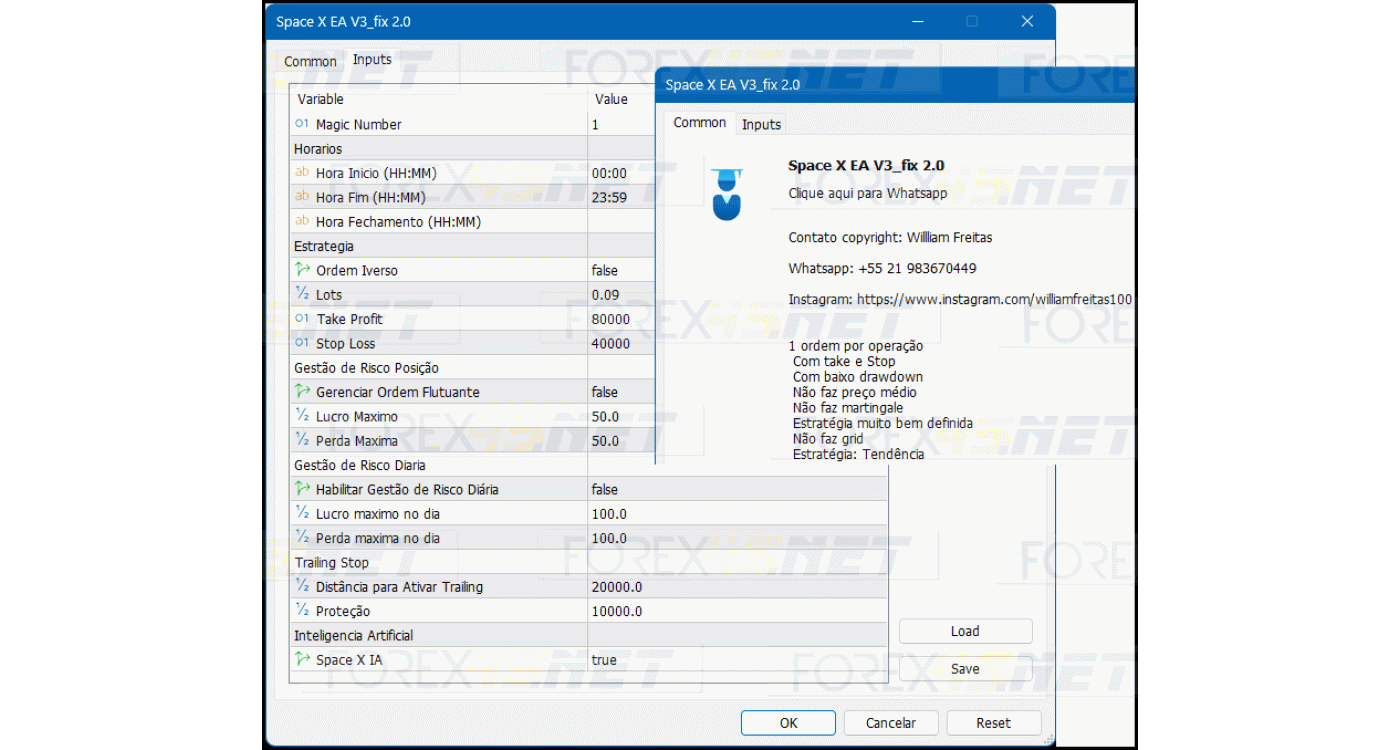Viewport: 1400px width, 750px height.
Task: Click the Cancelar button
Action: 890,723
